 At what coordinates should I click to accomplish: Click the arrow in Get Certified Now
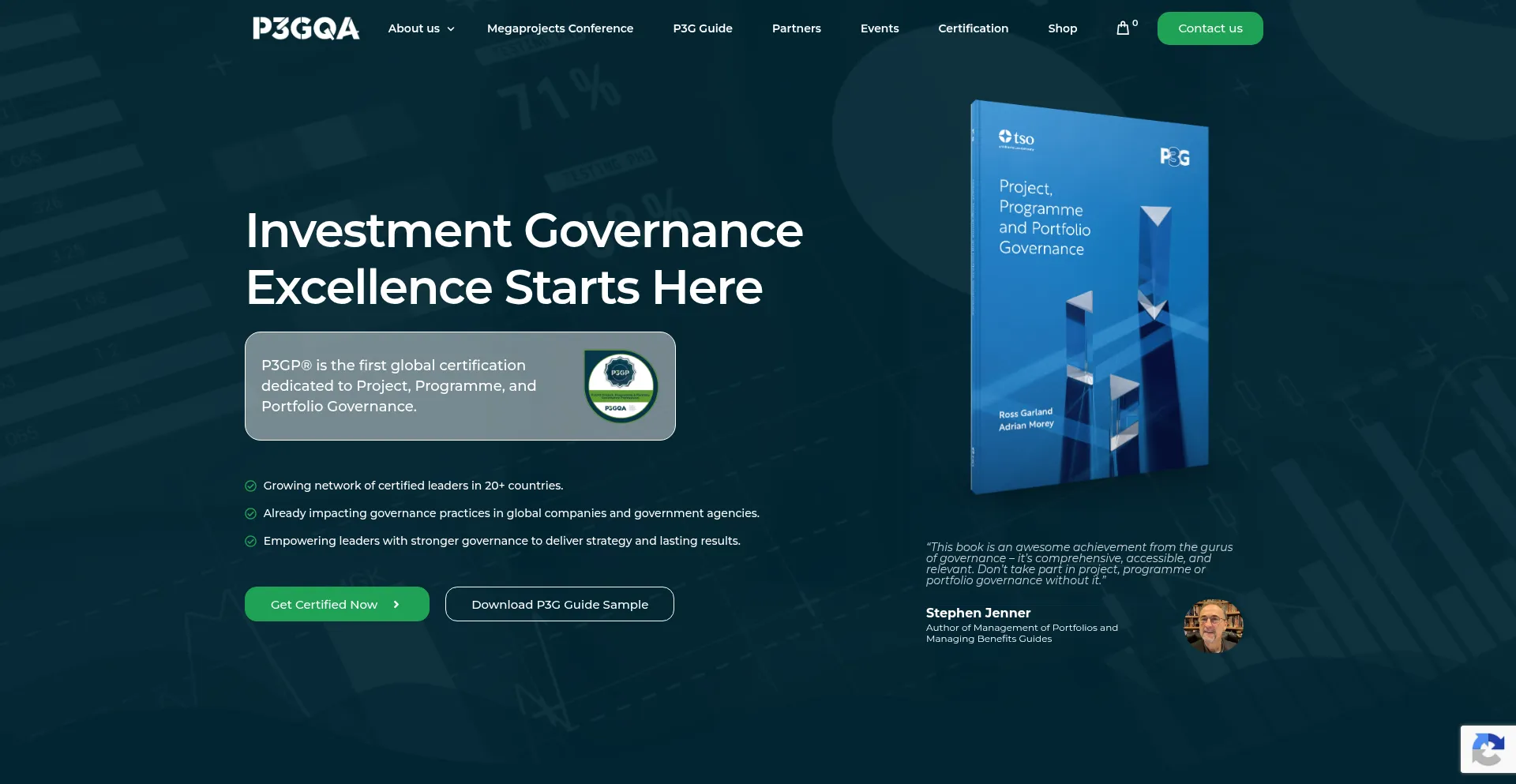(x=396, y=604)
